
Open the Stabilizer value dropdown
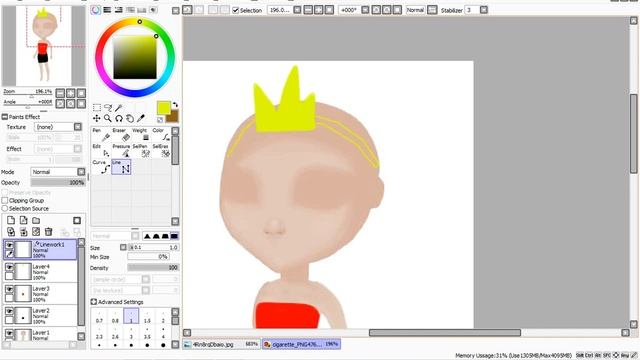pos(484,10)
